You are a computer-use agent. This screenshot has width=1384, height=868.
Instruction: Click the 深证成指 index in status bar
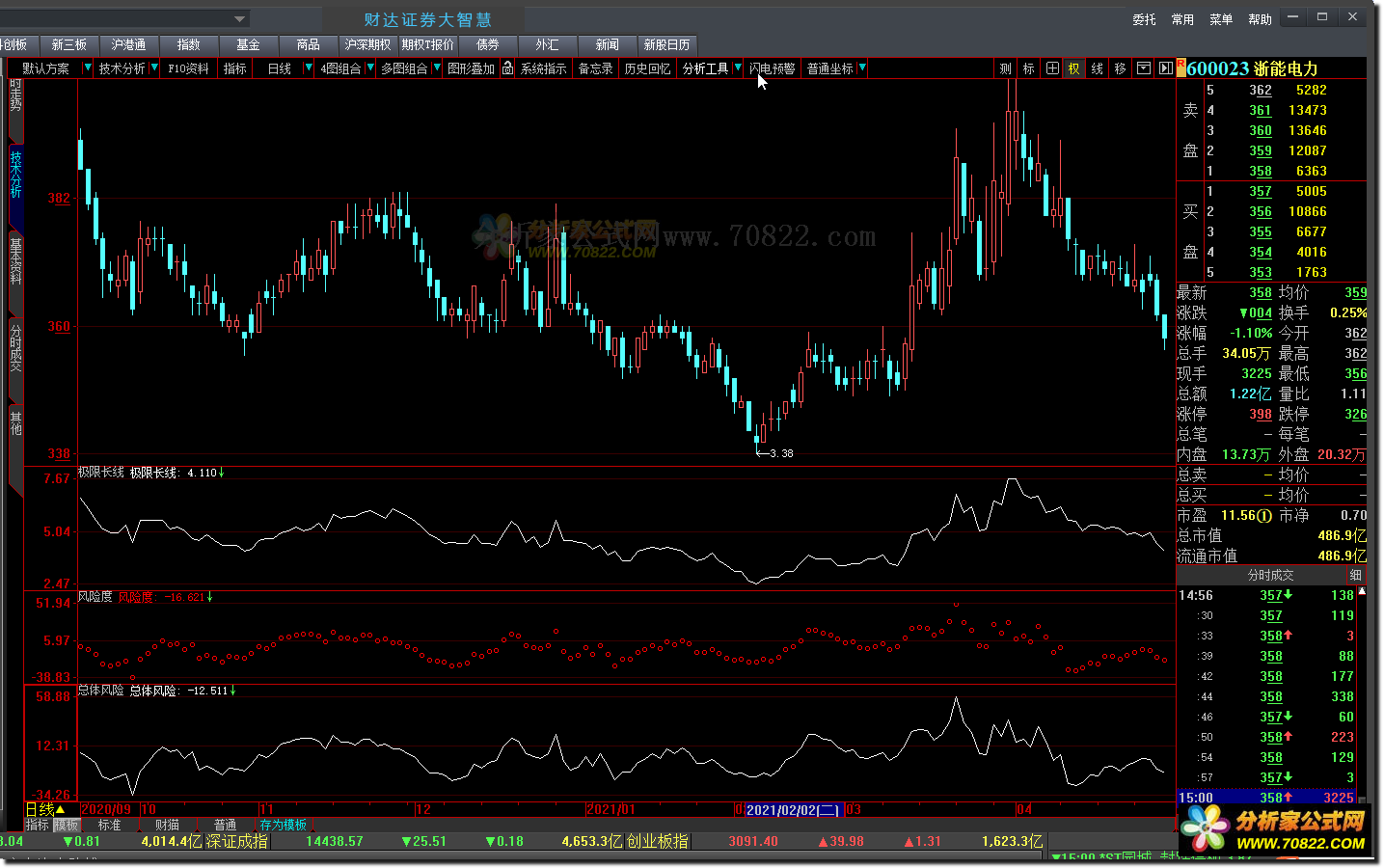[x=236, y=841]
